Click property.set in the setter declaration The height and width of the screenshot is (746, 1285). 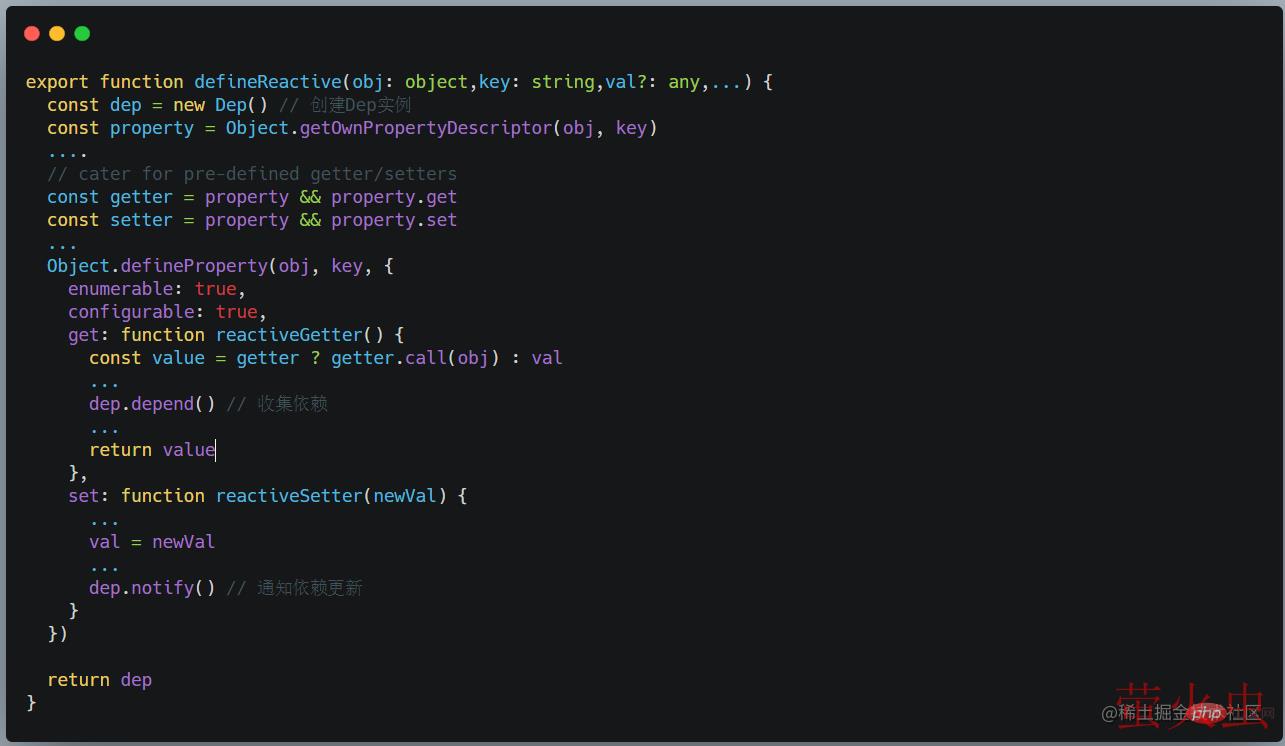(x=394, y=220)
